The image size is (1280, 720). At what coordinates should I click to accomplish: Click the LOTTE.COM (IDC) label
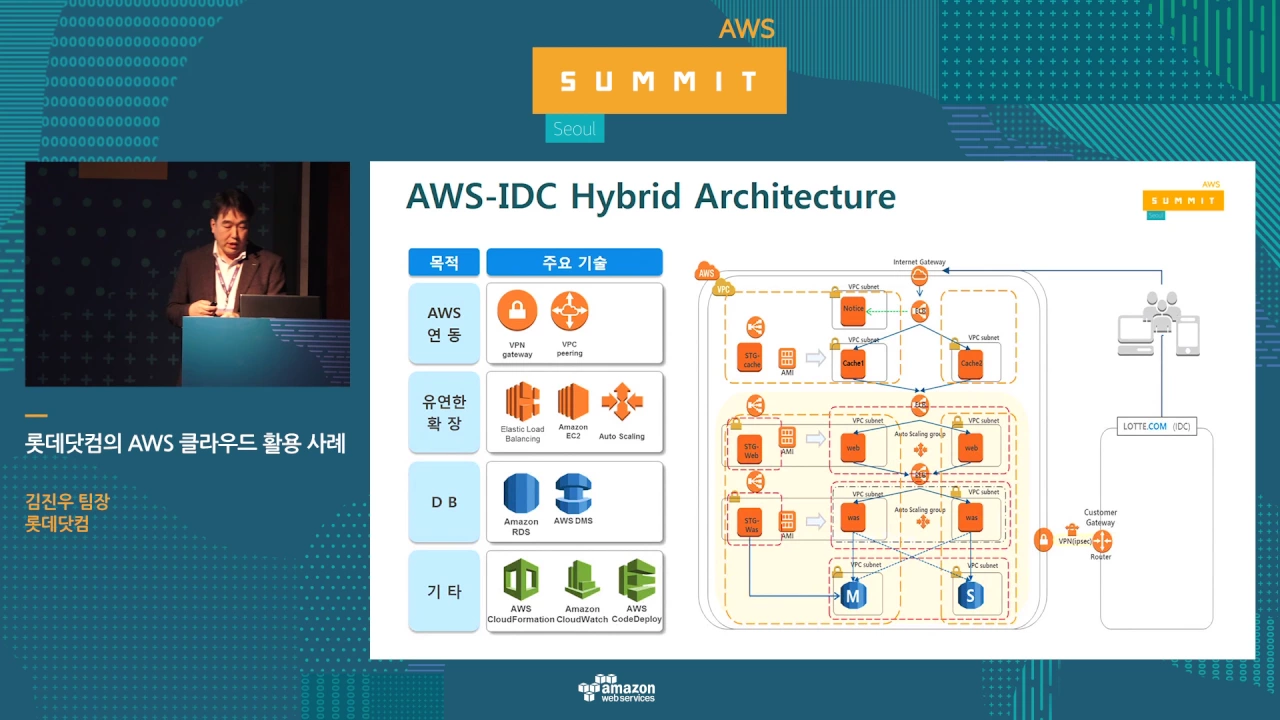(1155, 426)
